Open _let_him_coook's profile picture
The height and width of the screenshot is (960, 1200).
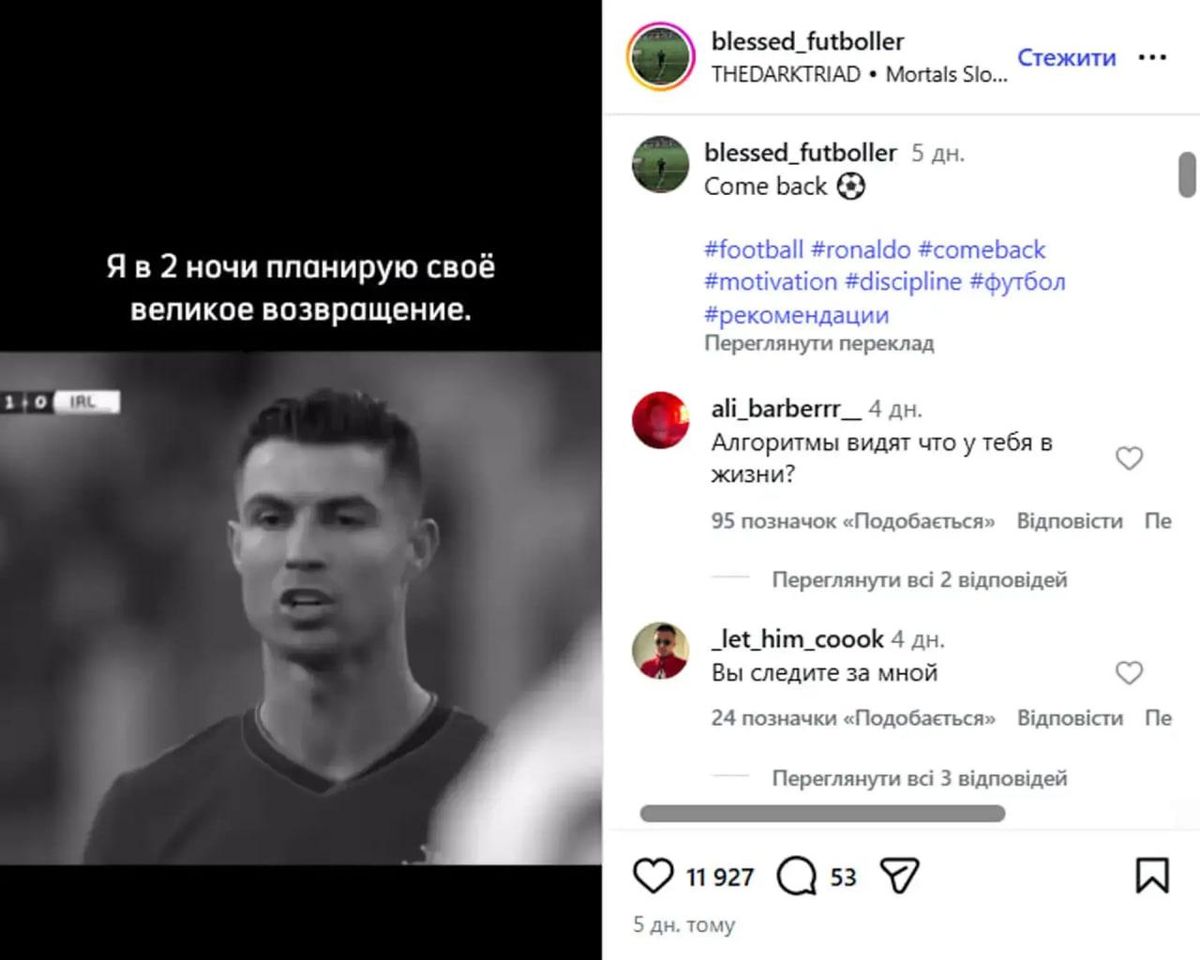tap(660, 651)
